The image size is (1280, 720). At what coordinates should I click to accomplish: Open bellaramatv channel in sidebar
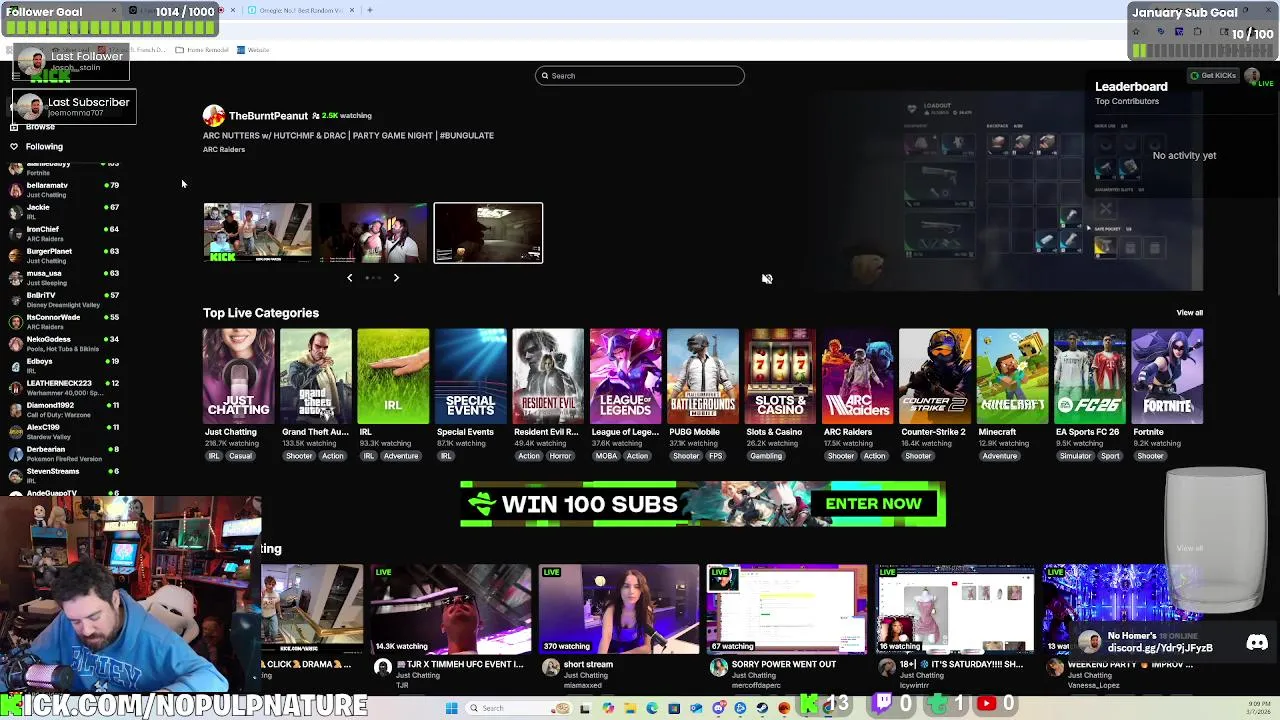65,190
